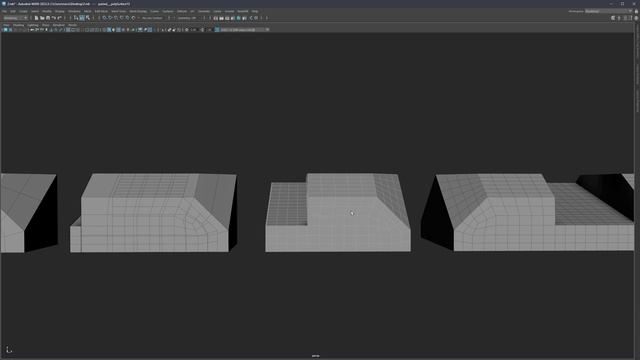
Task: Open the Symmetry Off dropdown
Action: pos(187,18)
